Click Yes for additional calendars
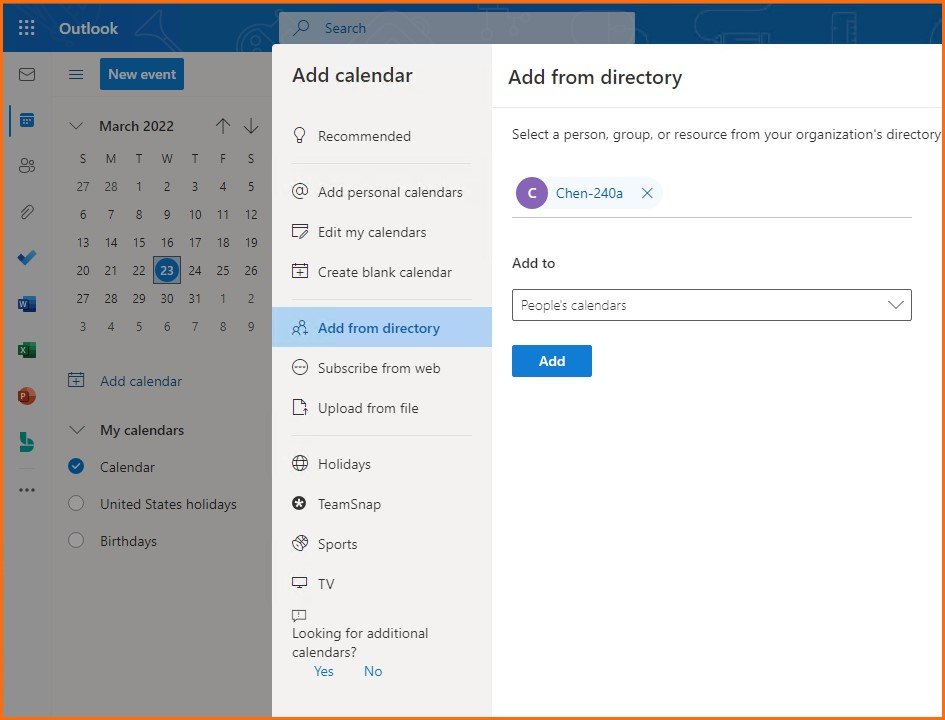 coord(323,671)
